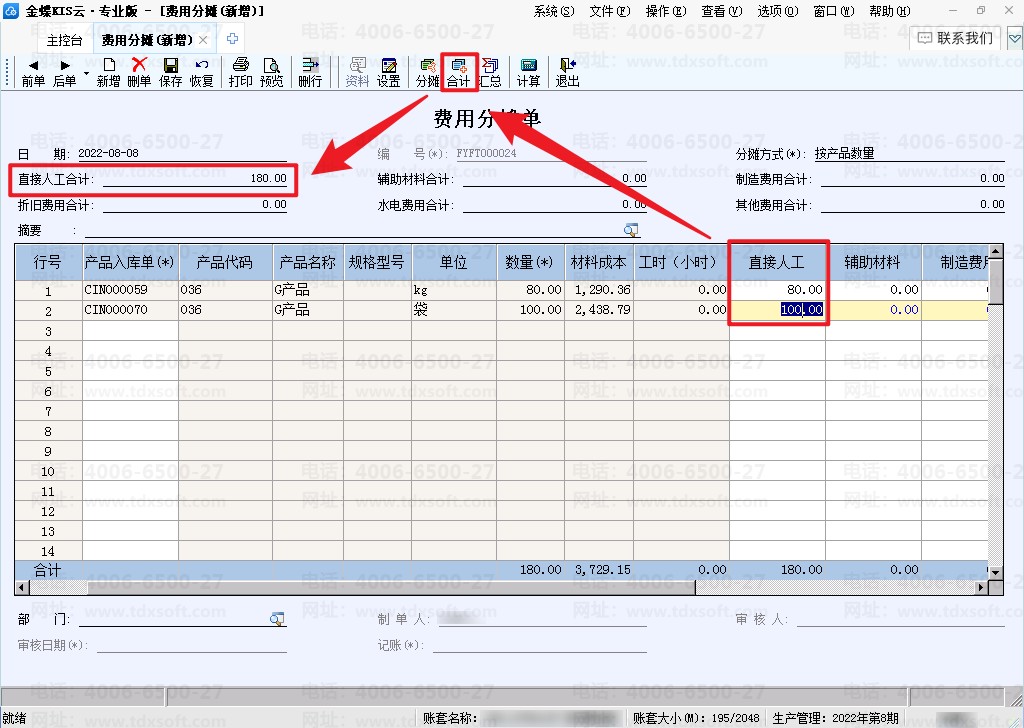Close the 费用分摊(新增) tab
Screen dimensions: 1024x728
pos(203,40)
